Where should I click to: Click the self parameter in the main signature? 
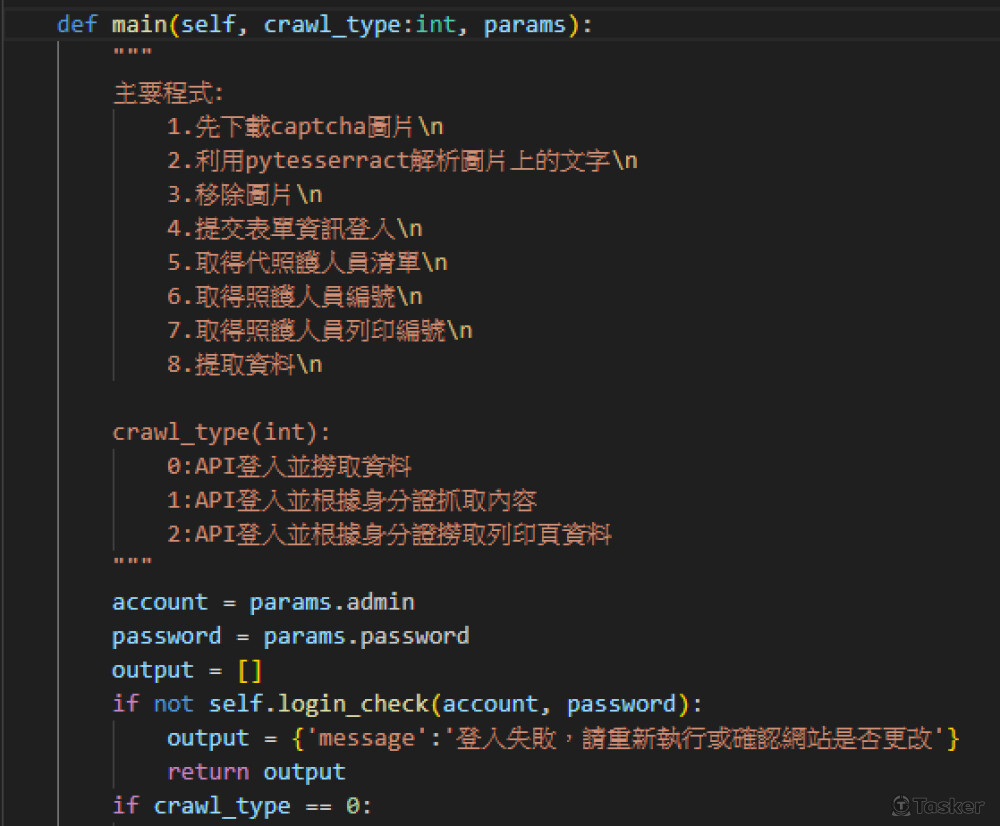coord(208,25)
